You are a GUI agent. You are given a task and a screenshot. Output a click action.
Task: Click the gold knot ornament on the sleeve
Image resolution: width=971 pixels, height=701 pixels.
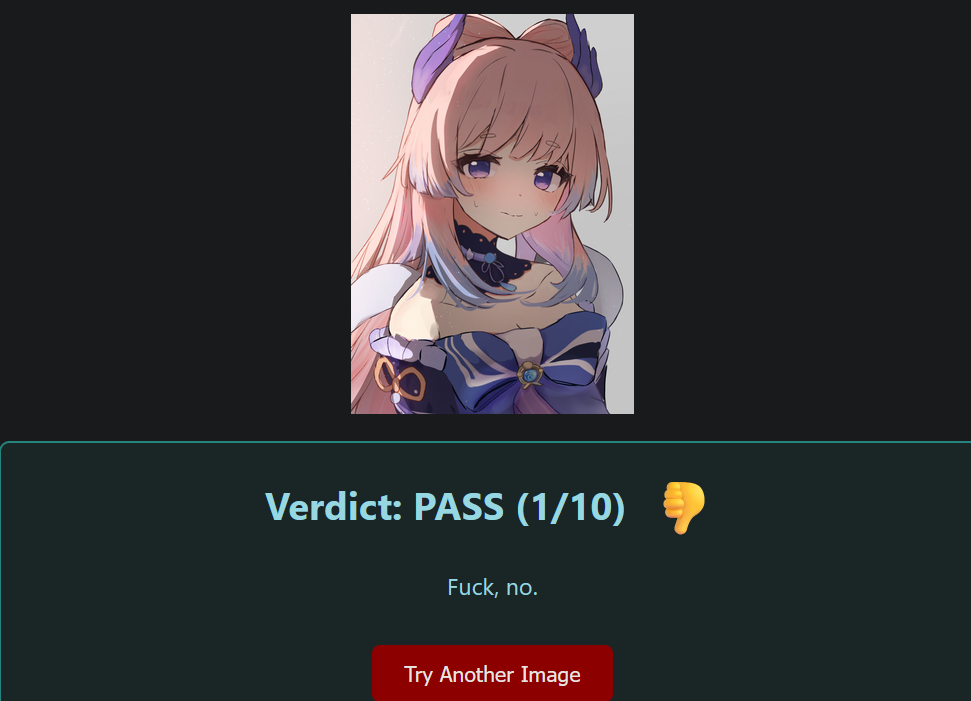[399, 379]
